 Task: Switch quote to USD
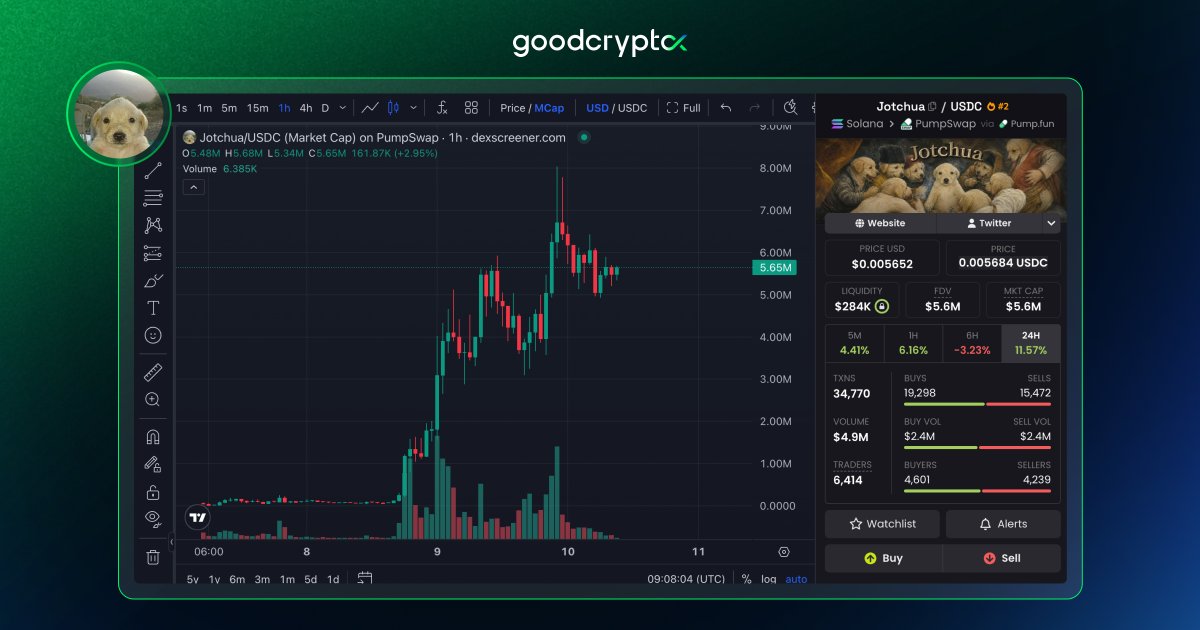(x=597, y=108)
